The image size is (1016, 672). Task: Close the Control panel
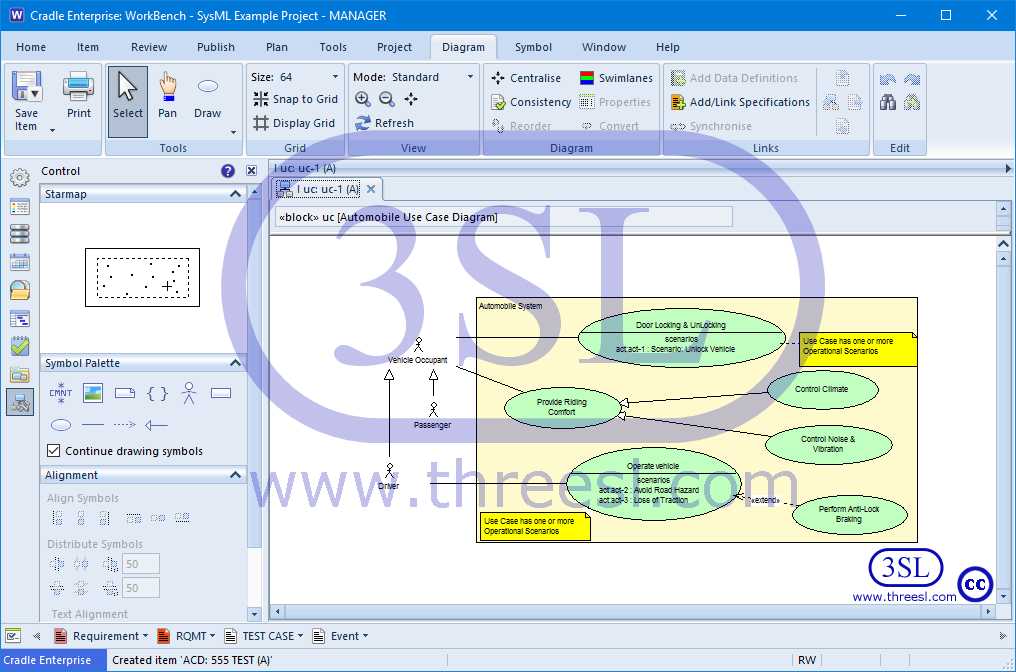(x=251, y=171)
